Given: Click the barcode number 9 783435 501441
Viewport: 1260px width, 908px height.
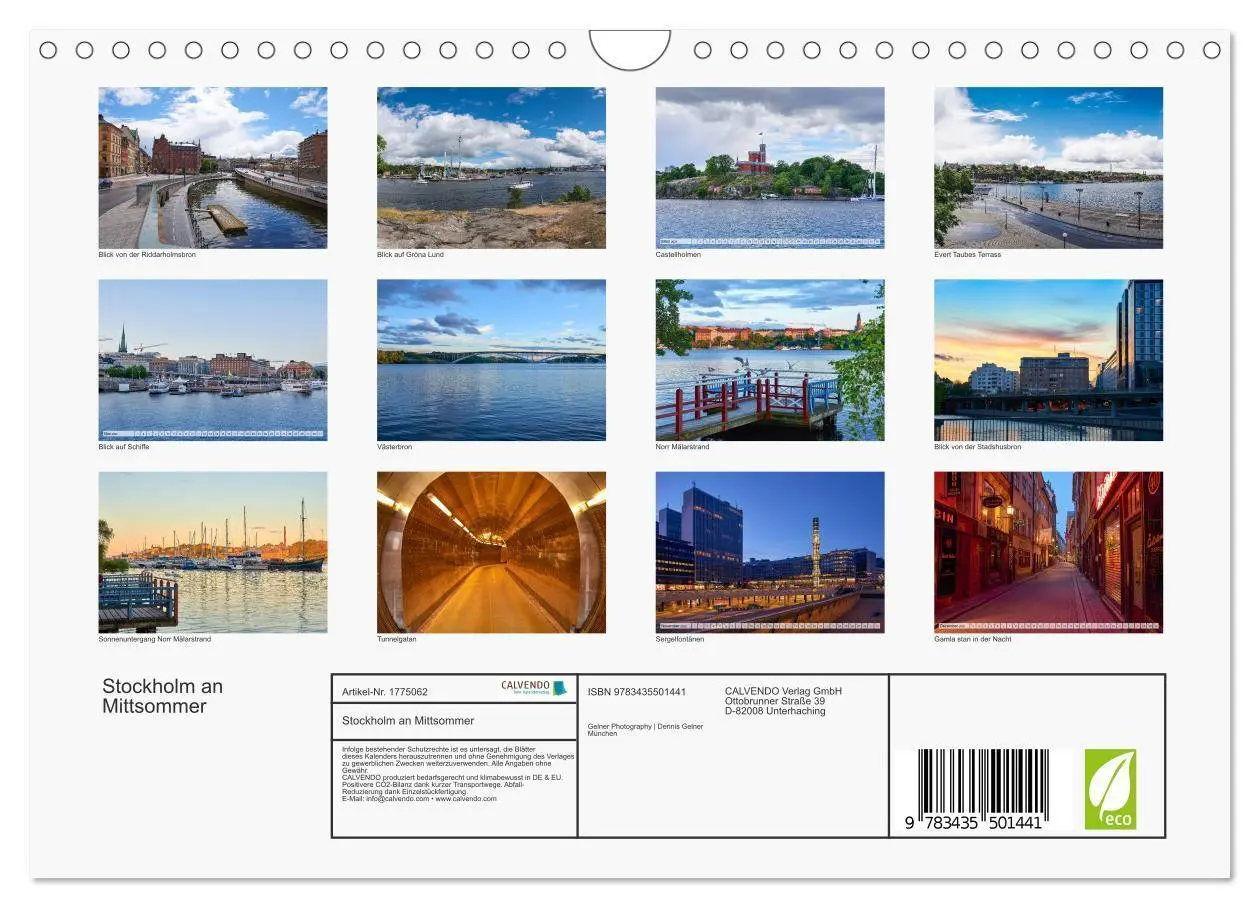Looking at the screenshot, I should point(974,822).
